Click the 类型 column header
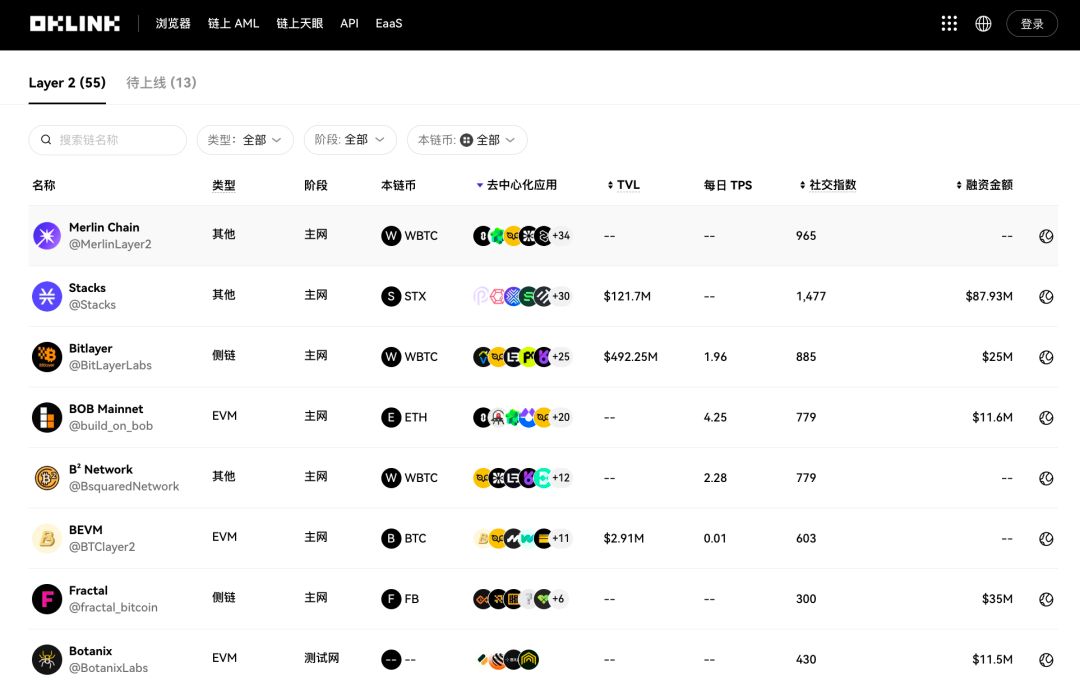The width and height of the screenshot is (1080, 686). point(224,185)
